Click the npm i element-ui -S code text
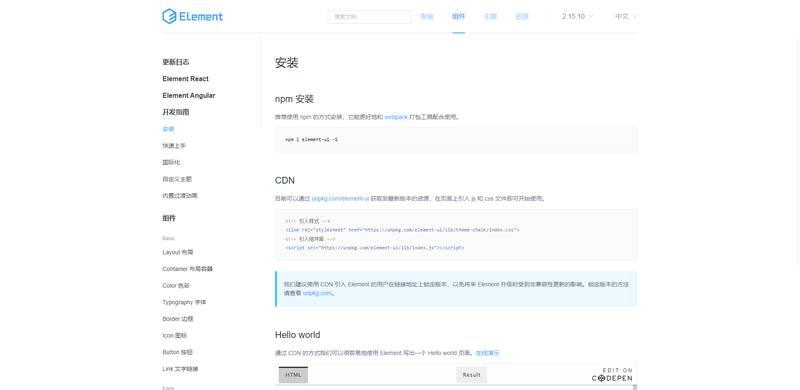 [x=311, y=139]
